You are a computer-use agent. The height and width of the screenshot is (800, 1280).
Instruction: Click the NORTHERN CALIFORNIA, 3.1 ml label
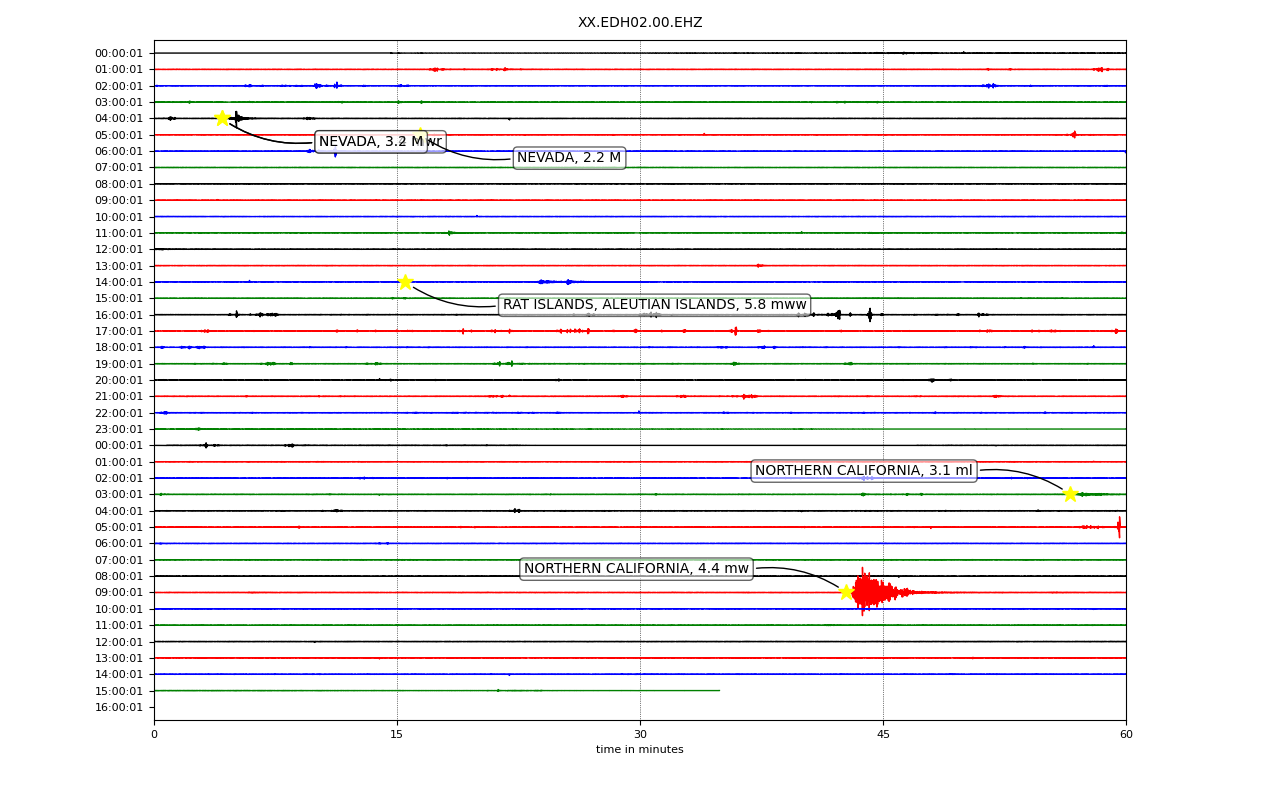[x=863, y=471]
